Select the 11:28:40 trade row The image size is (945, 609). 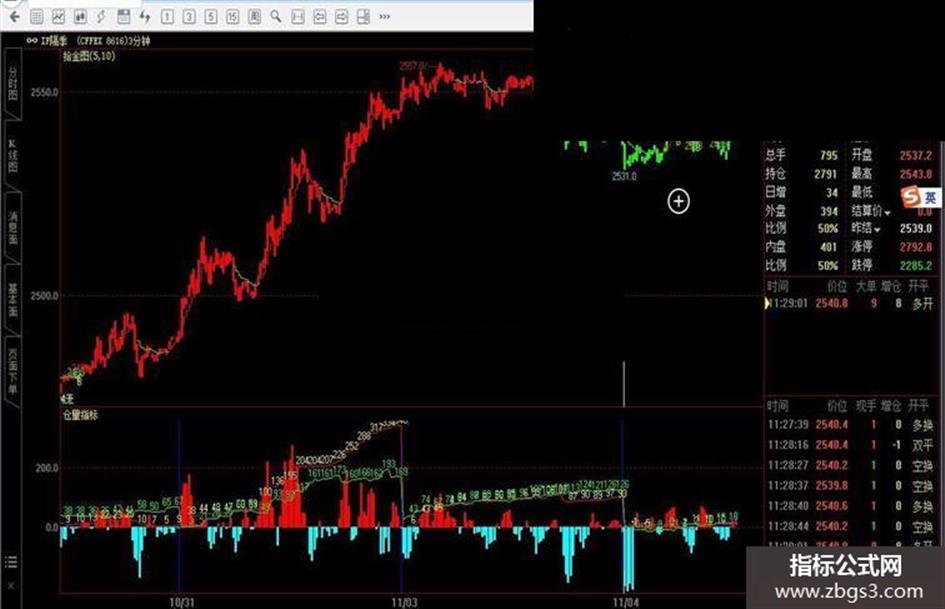coord(852,506)
